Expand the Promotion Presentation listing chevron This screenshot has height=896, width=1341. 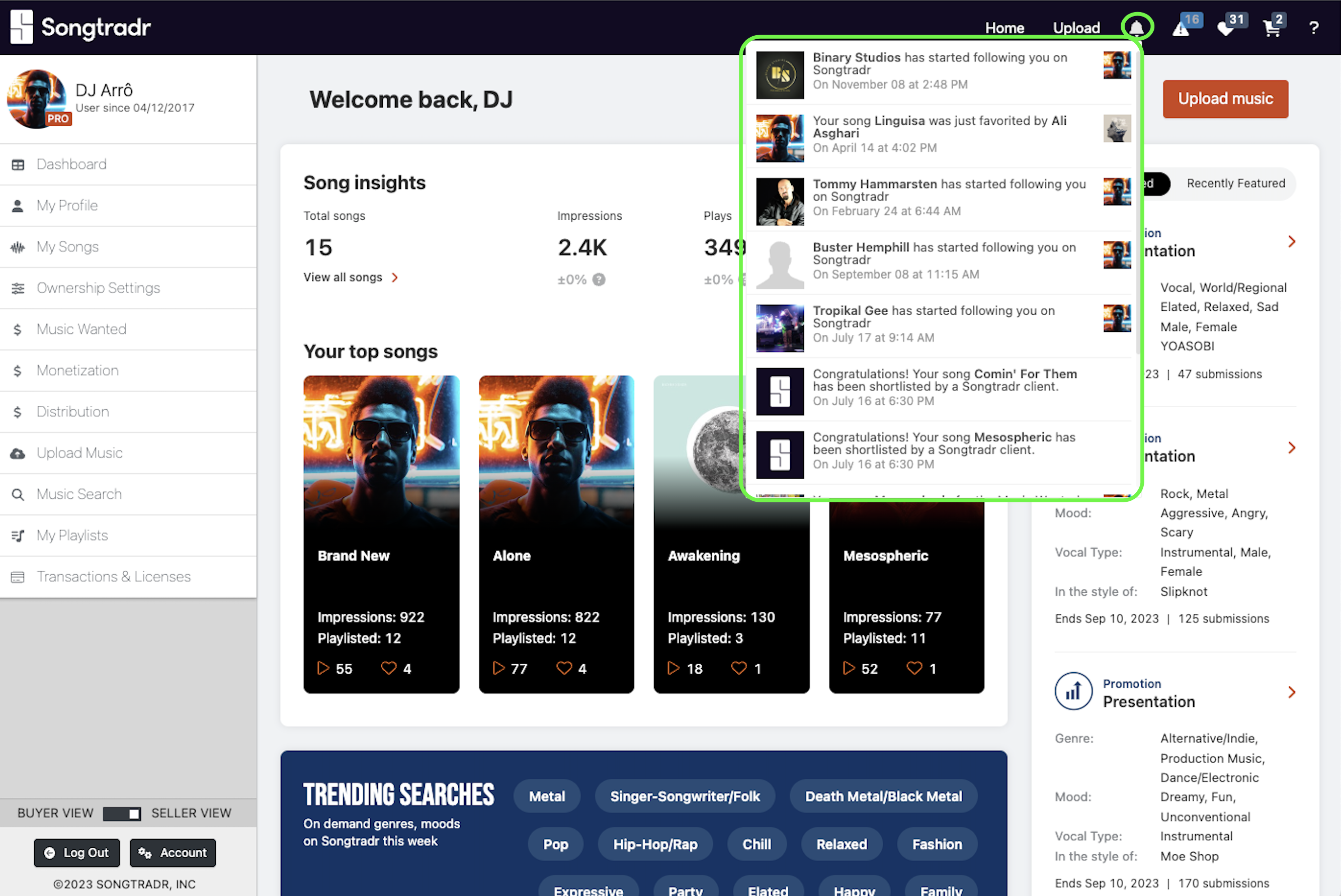coord(1292,692)
